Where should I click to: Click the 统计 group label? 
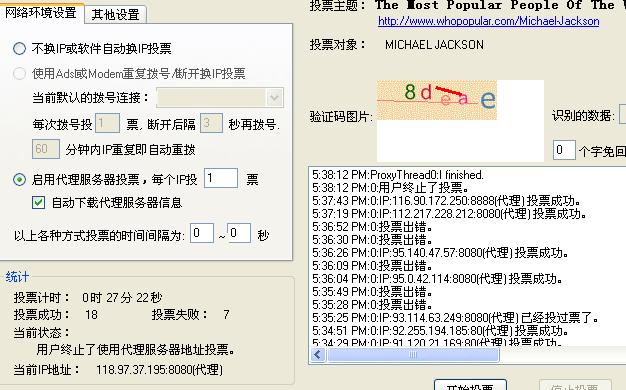[x=17, y=277]
